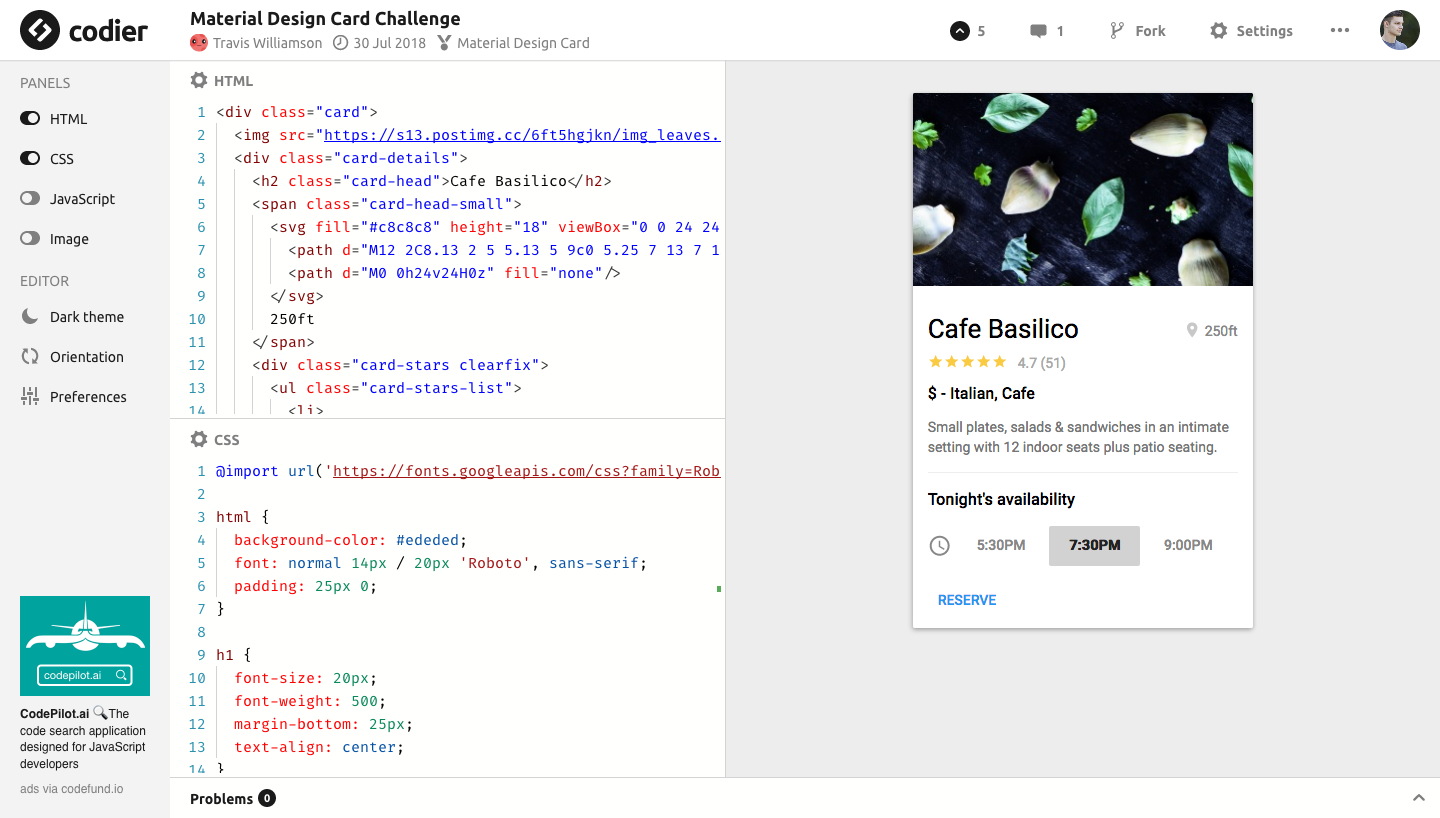Click HTML line 10 text '250ft'
Image resolution: width=1440 pixels, height=818 pixels.
292,319
